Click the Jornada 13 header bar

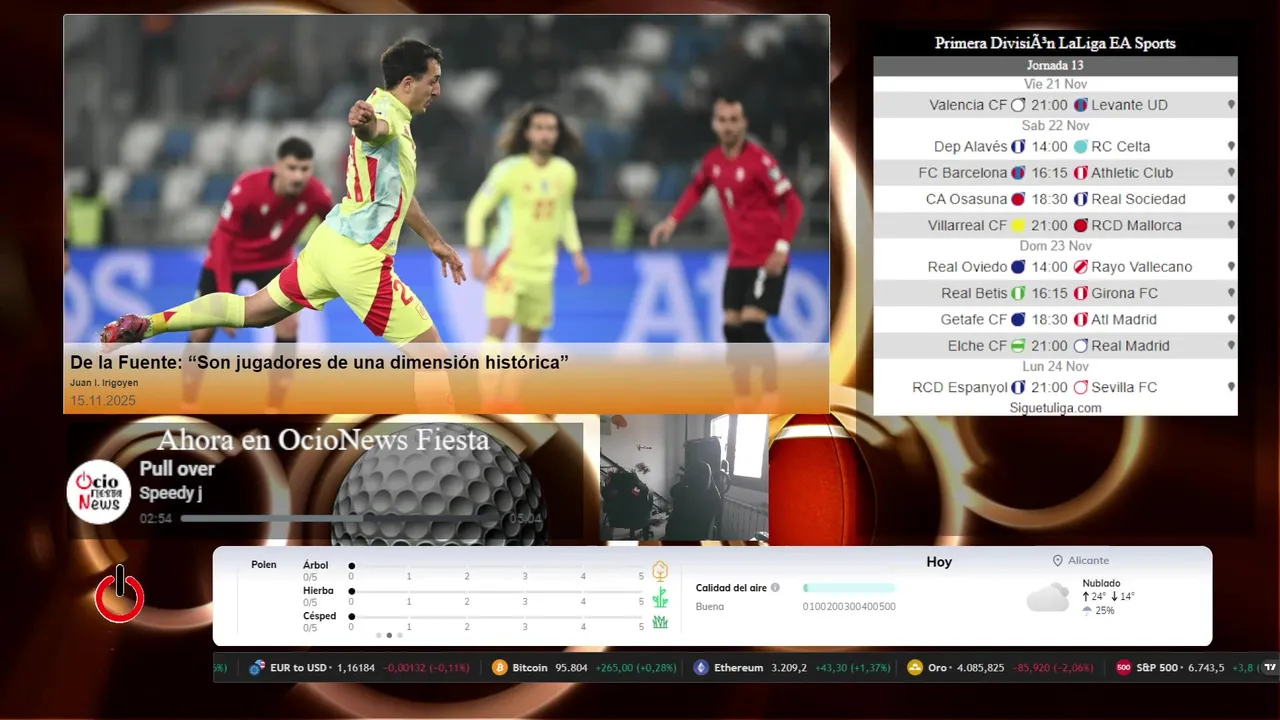pos(1055,66)
